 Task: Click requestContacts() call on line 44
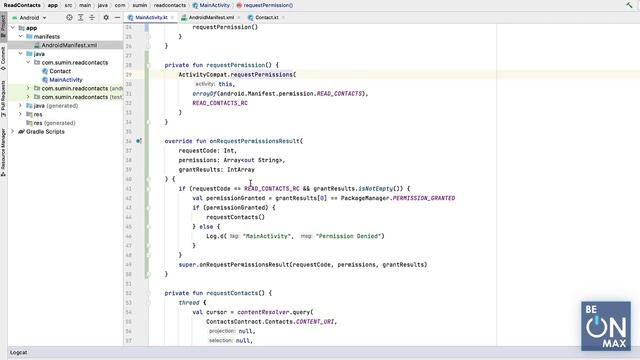tap(236, 217)
